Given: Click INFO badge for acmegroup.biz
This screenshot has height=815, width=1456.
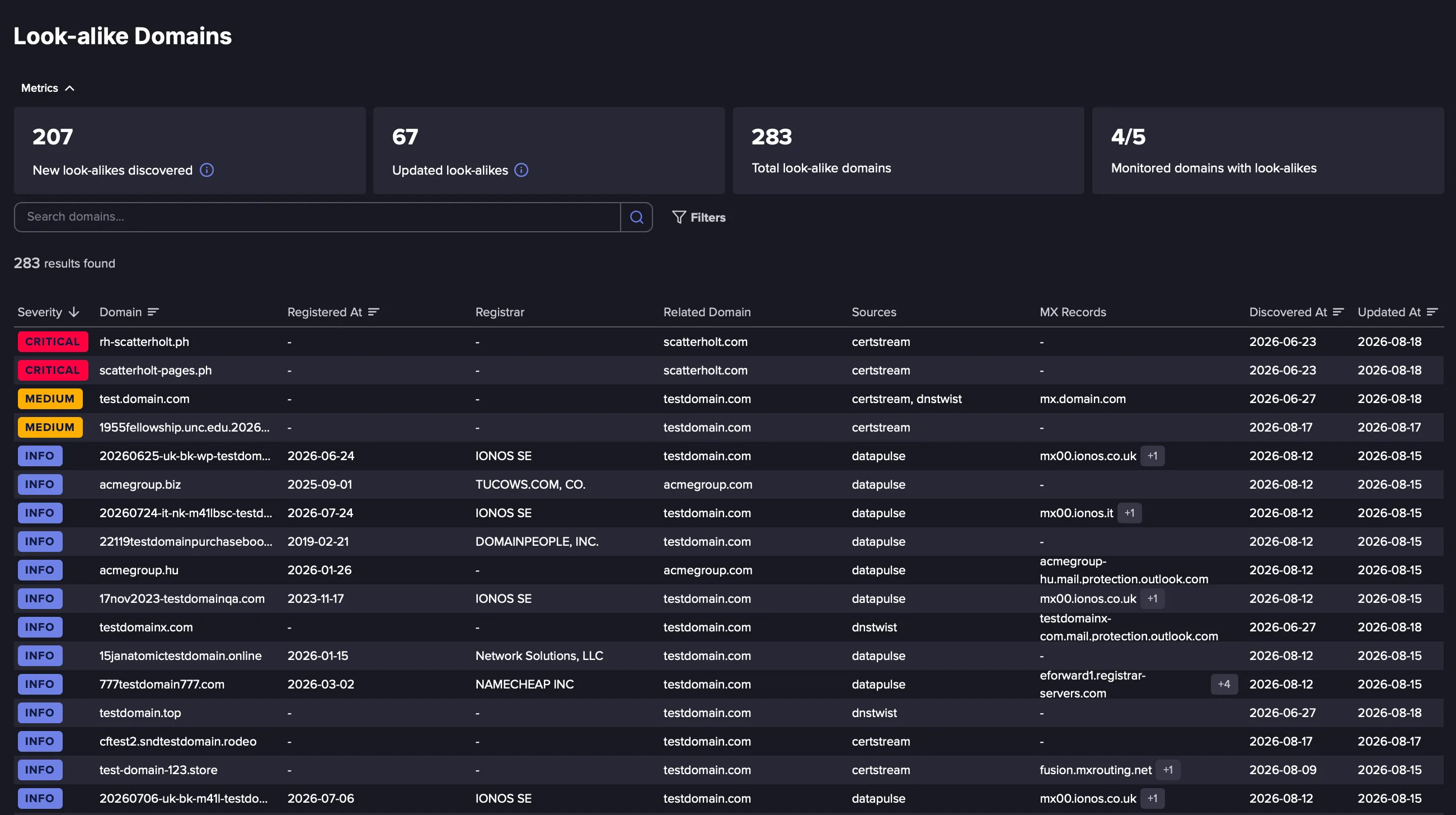Looking at the screenshot, I should (x=40, y=485).
